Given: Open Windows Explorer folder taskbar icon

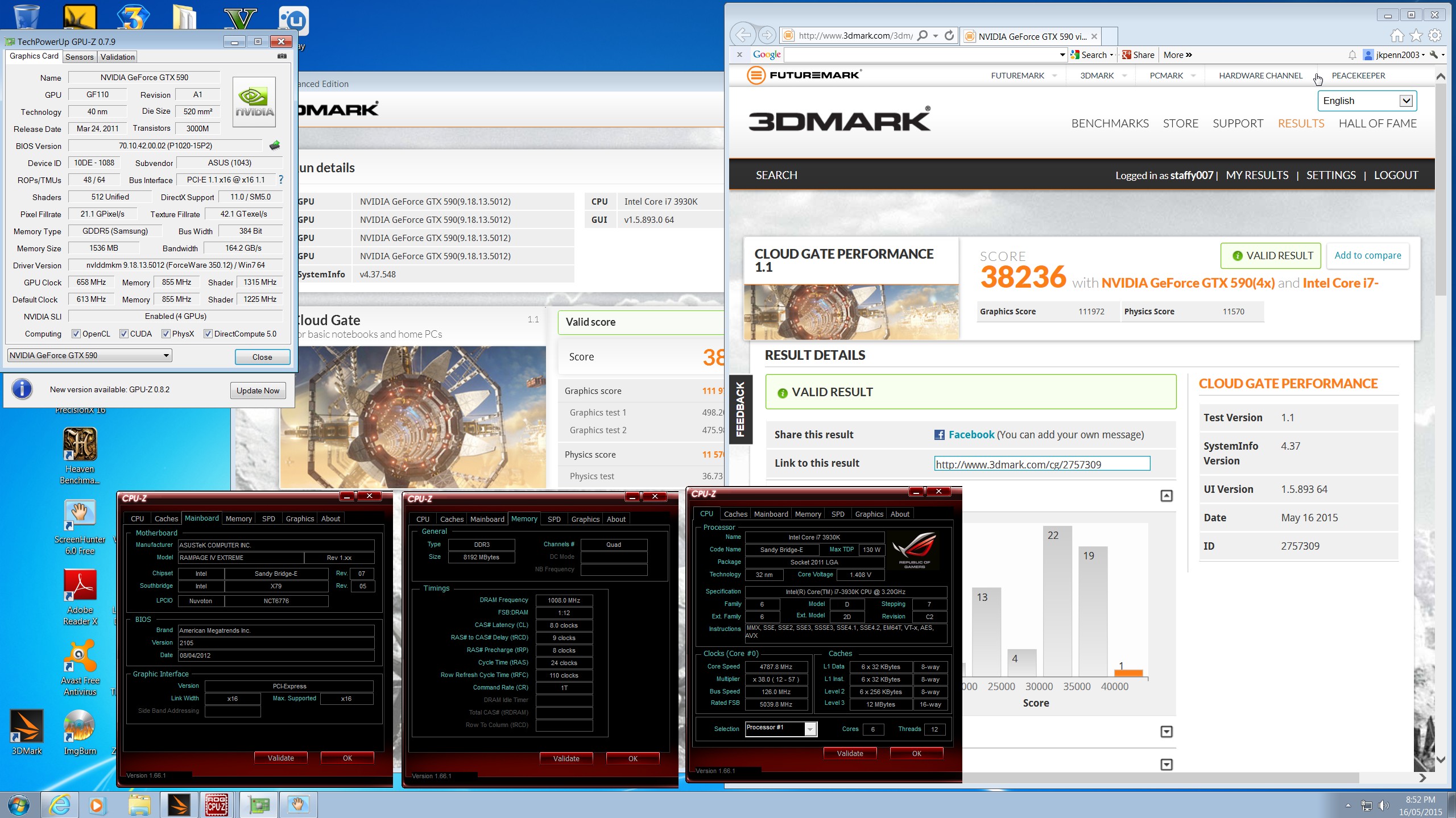Looking at the screenshot, I should coord(139,805).
